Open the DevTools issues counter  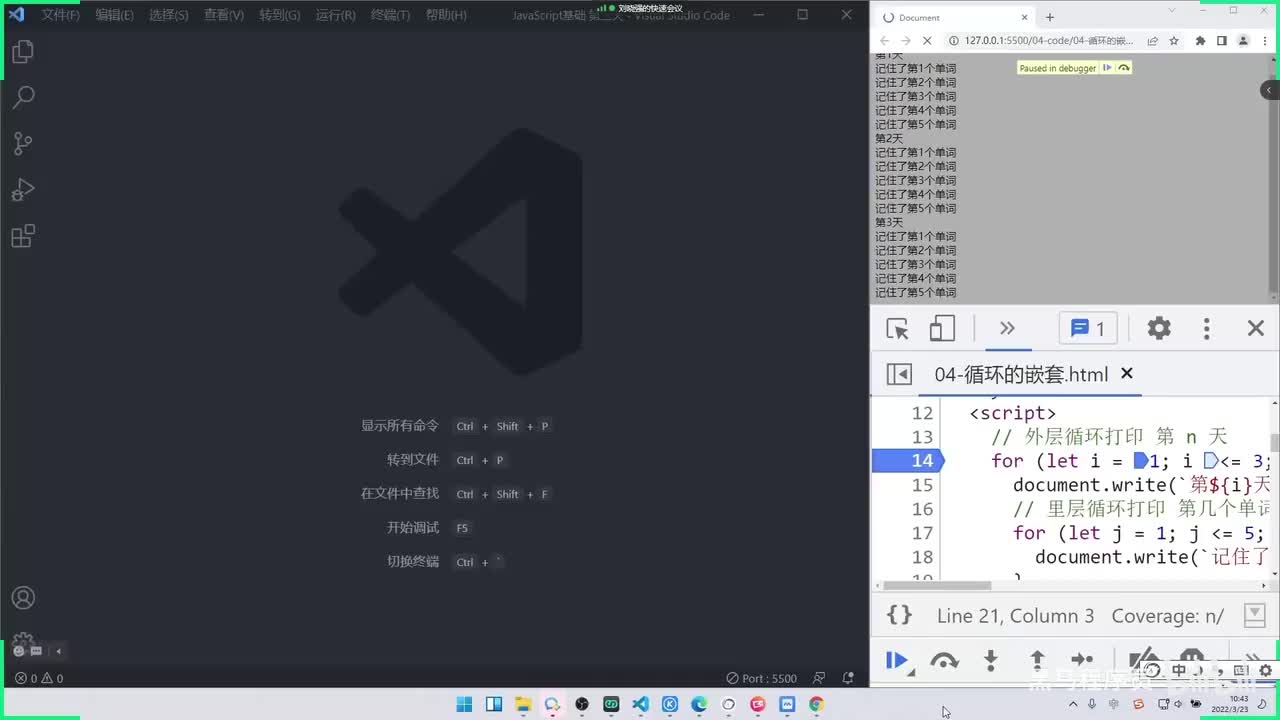(1088, 329)
